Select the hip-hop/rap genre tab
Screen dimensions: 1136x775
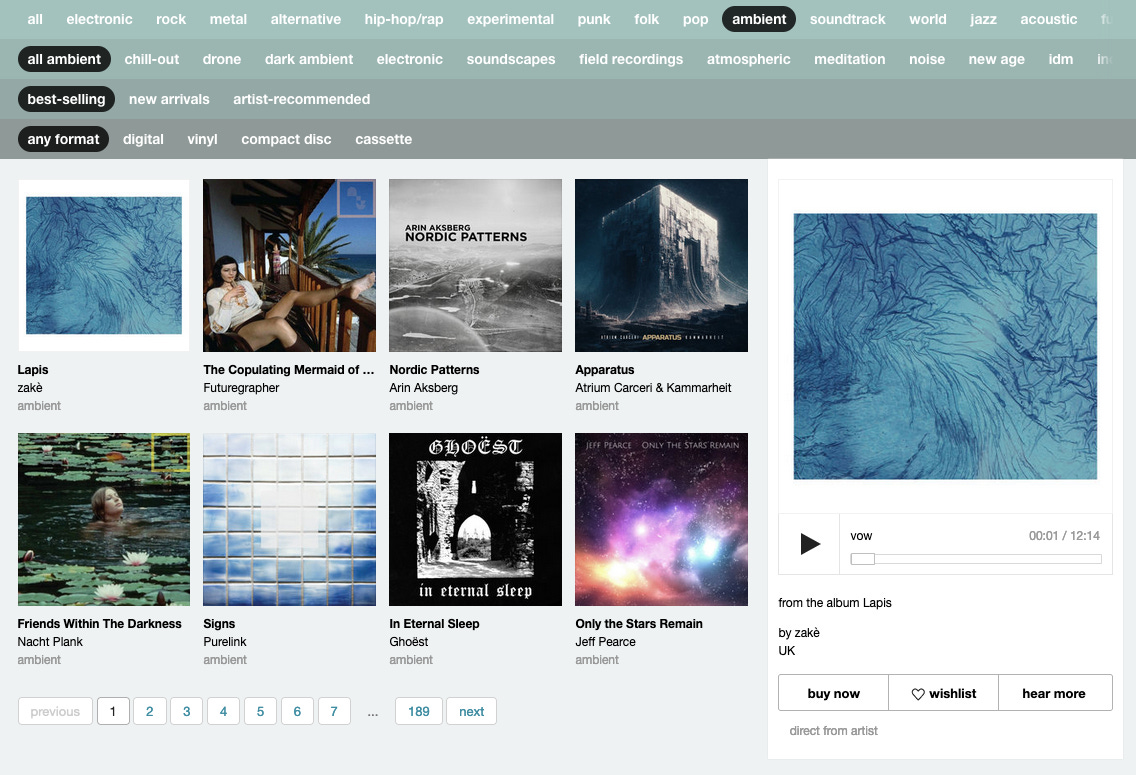[x=404, y=20]
